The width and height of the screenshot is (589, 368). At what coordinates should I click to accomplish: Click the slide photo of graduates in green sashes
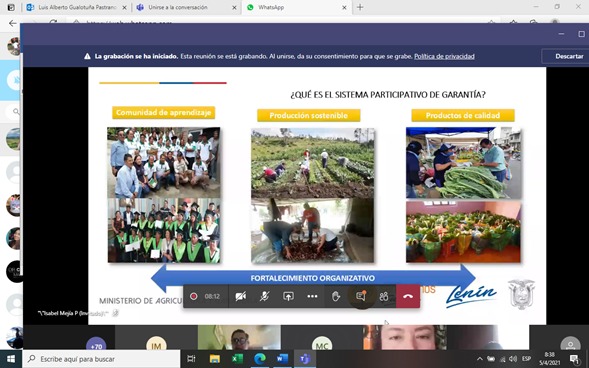(x=164, y=231)
